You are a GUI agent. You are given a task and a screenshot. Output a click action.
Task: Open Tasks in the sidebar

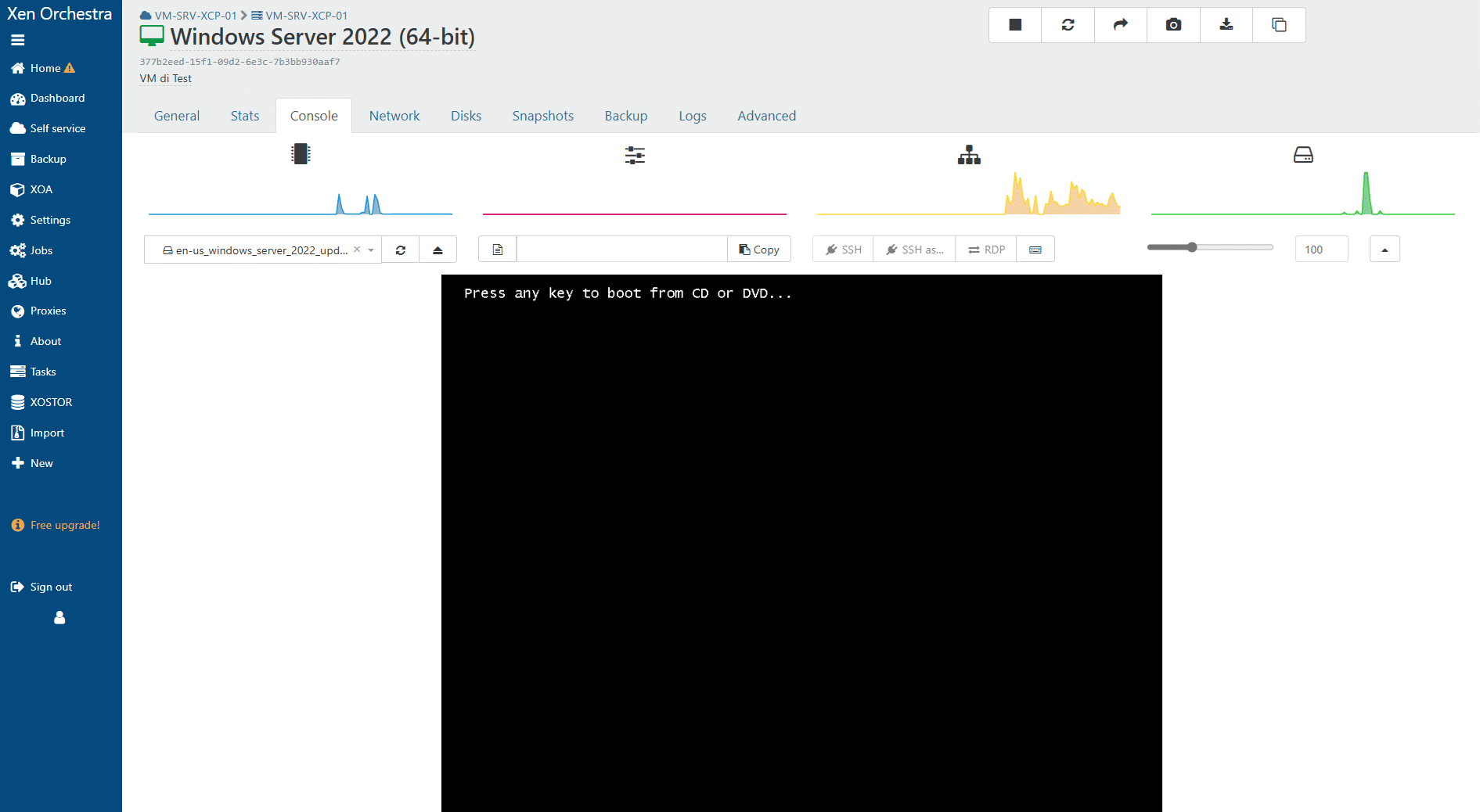tap(34, 372)
